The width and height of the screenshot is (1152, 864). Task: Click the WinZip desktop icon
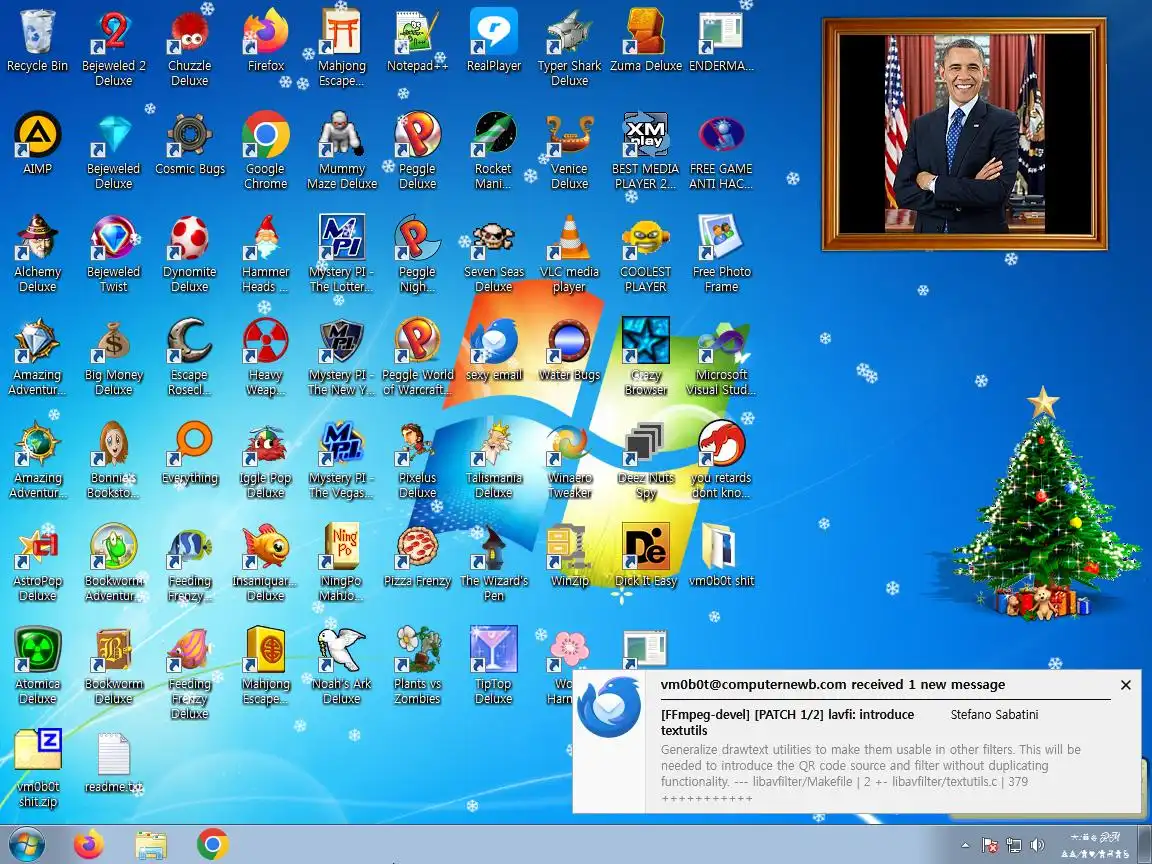(569, 555)
